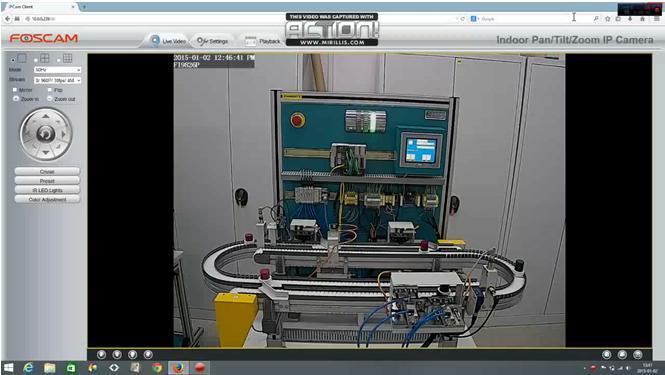Click the browser address bar
The width and height of the screenshot is (665, 375).
(238, 19)
